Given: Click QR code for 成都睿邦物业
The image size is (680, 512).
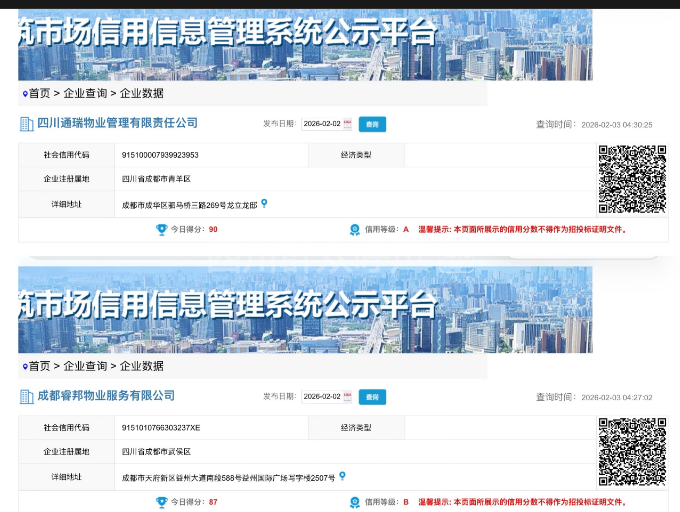Looking at the screenshot, I should (632, 452).
